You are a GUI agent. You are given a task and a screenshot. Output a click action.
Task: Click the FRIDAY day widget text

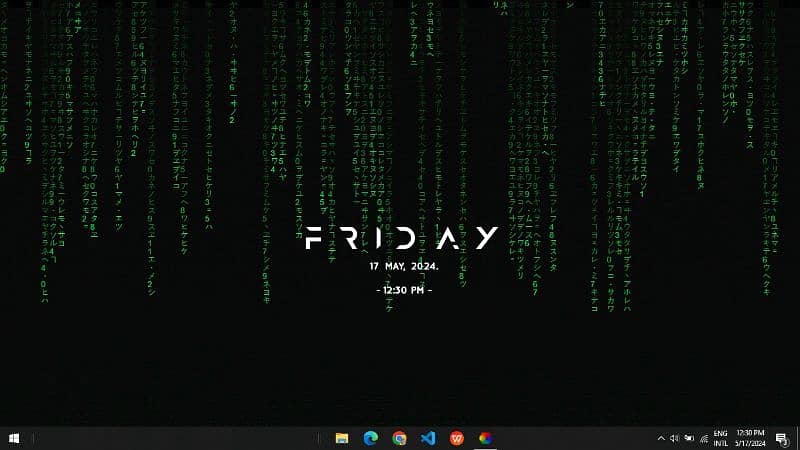(400, 238)
